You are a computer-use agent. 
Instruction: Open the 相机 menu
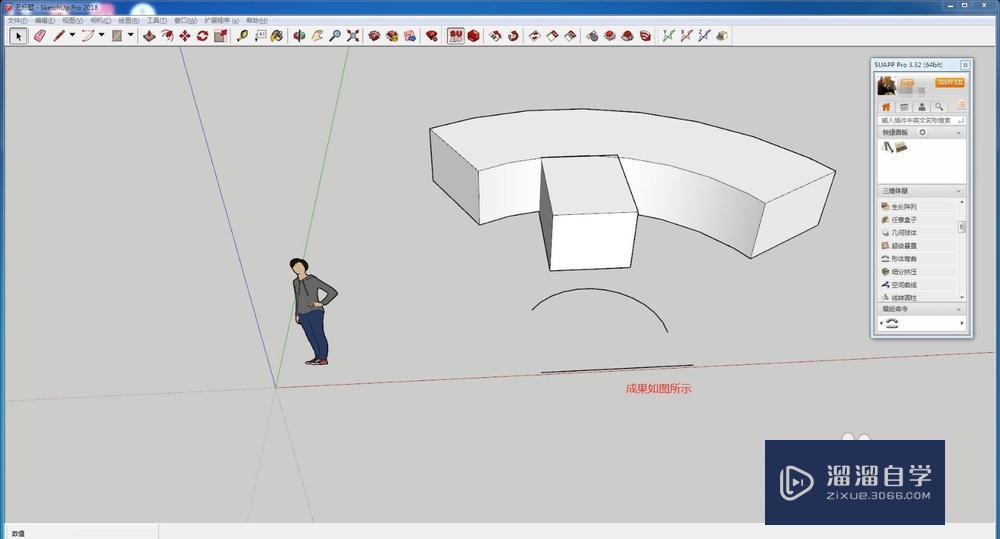[101, 20]
